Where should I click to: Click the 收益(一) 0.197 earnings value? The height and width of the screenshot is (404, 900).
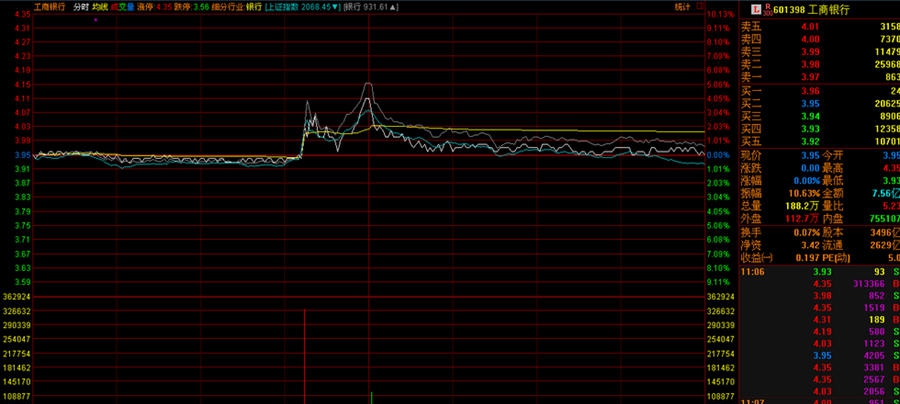[808, 258]
